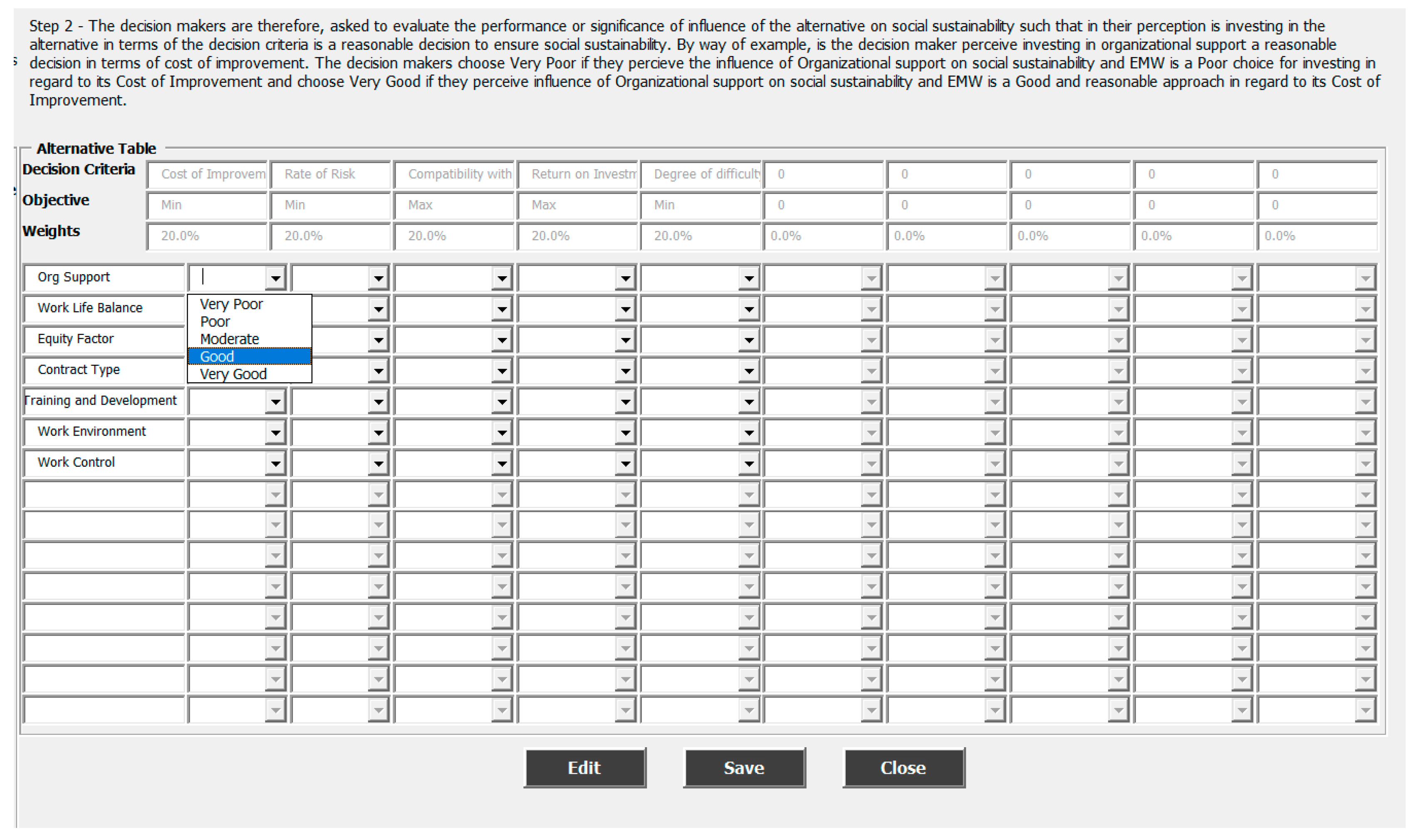Click the Close button at bottom
This screenshot has width=1414, height=840.
903,768
